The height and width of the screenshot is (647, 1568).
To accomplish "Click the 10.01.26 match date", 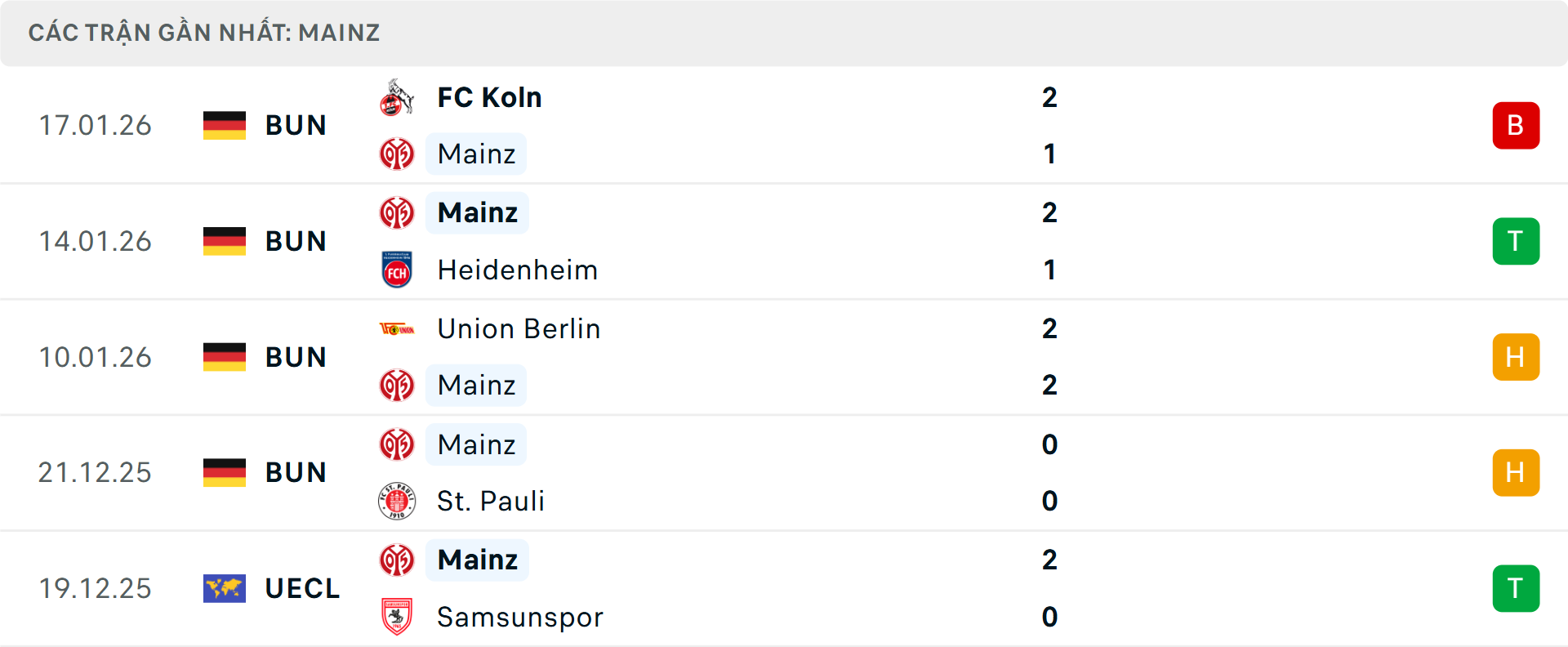I will pyautogui.click(x=96, y=357).
